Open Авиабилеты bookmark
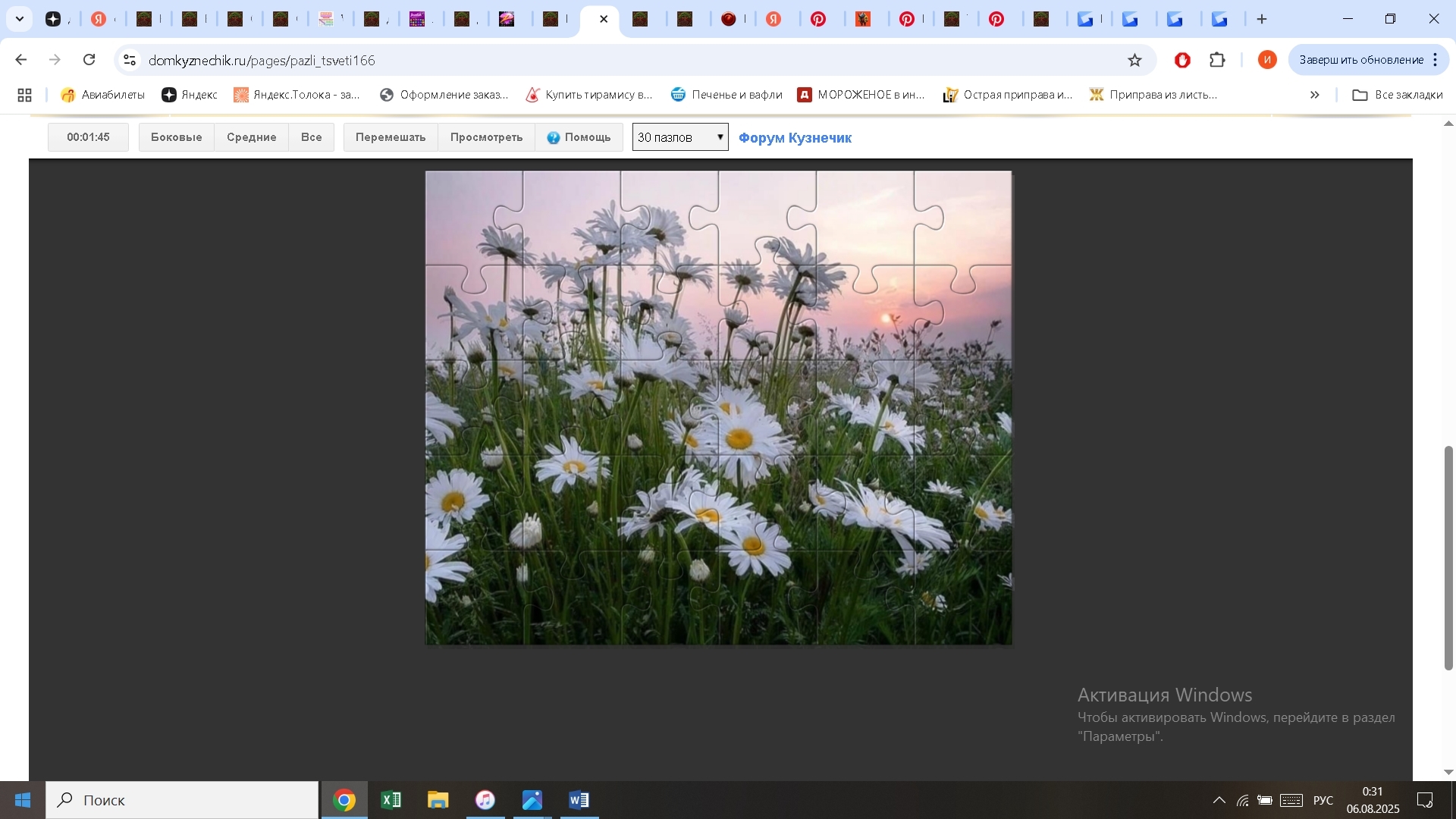Screen dimensions: 1456x819 102,95
